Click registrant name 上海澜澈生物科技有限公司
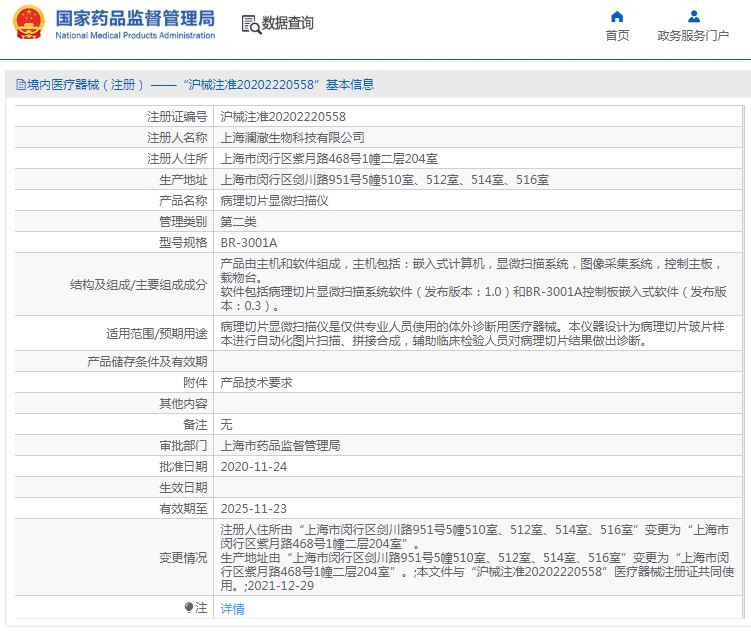 (x=293, y=138)
